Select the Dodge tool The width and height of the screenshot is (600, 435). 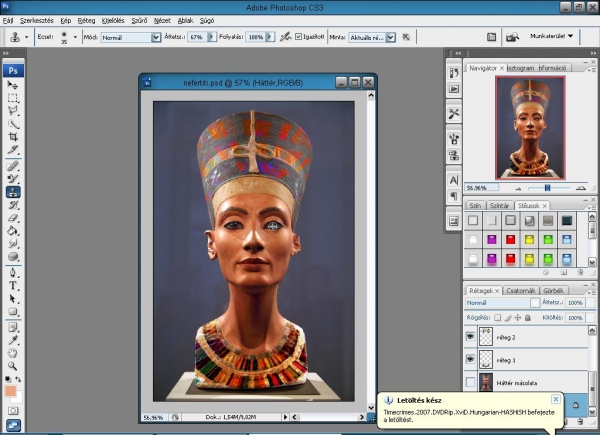[x=13, y=257]
